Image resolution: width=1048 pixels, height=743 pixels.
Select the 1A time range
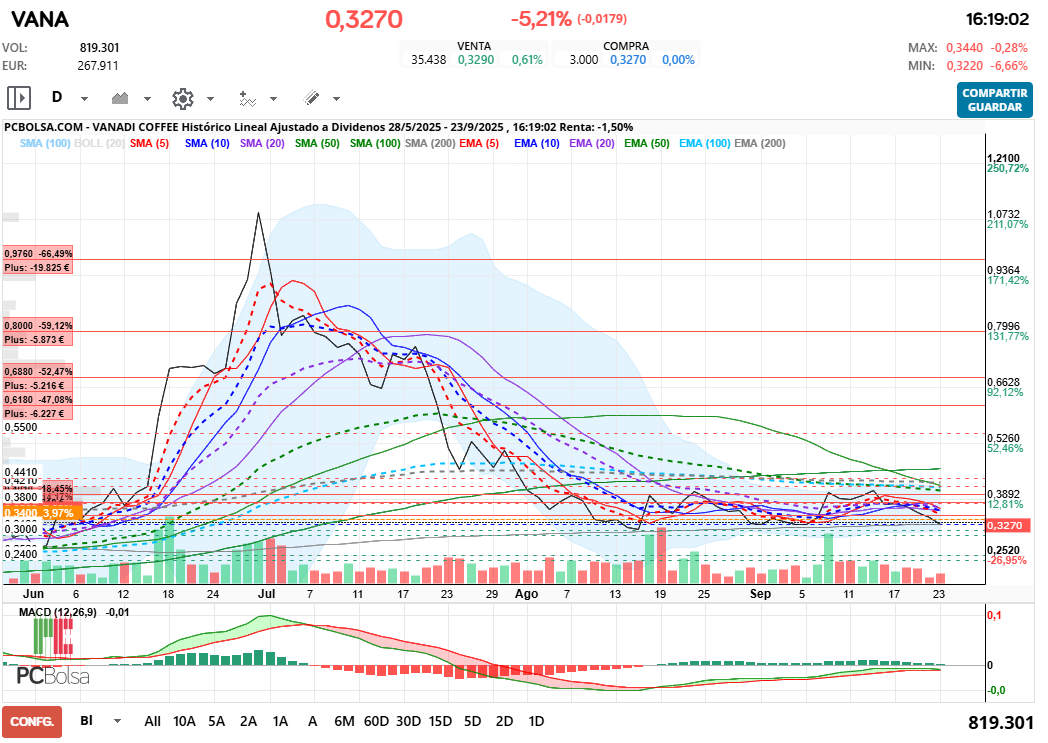click(x=280, y=721)
